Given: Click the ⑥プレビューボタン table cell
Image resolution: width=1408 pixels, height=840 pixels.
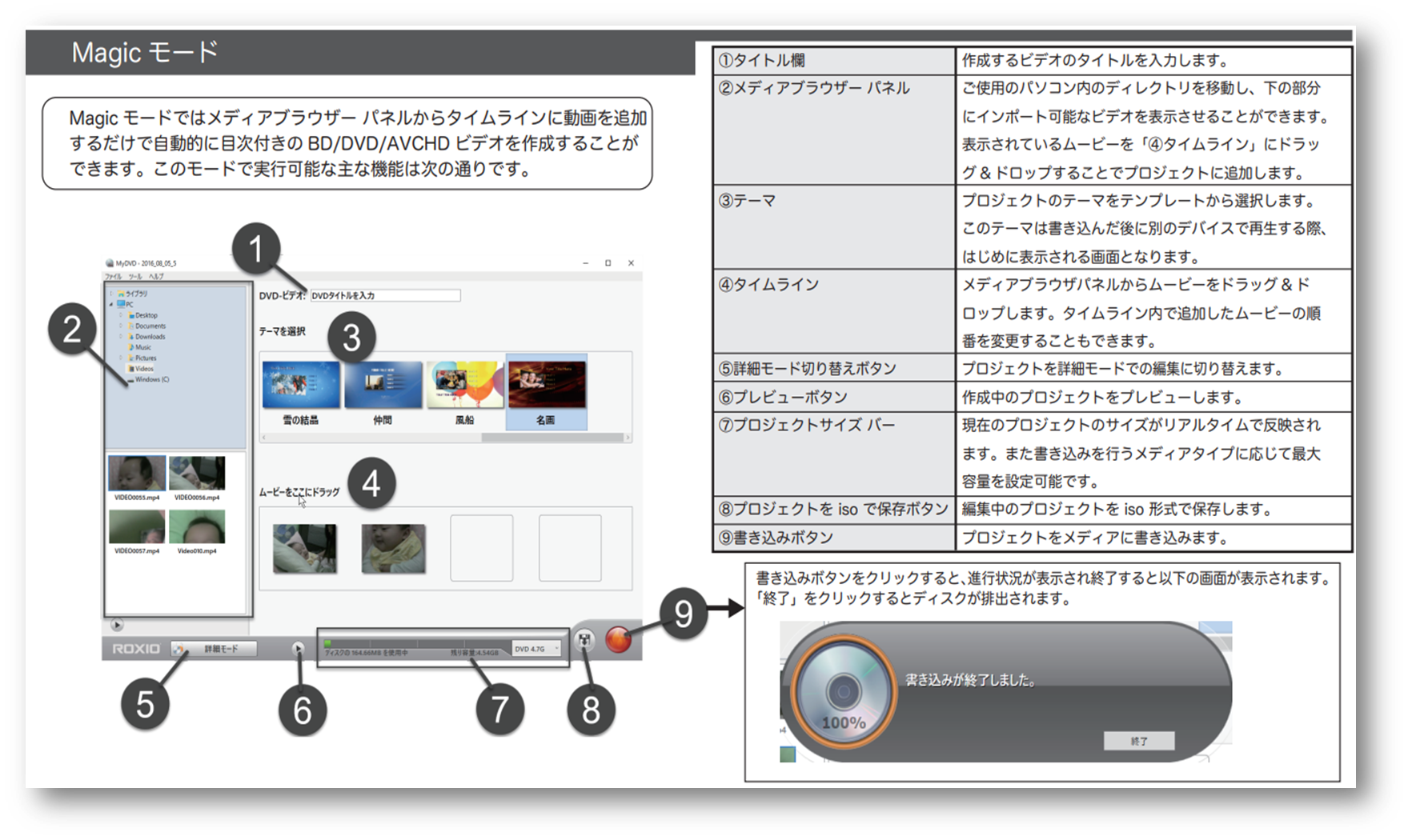Looking at the screenshot, I should tap(834, 397).
